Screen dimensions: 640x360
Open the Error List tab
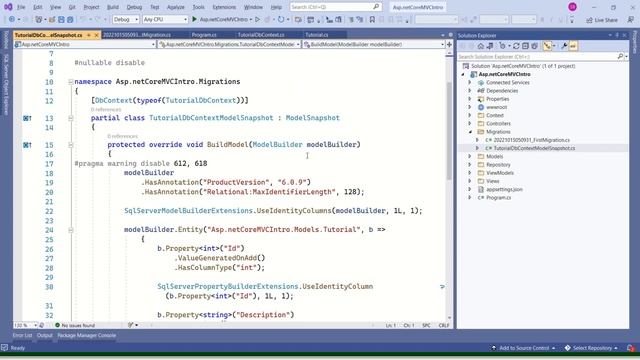pyautogui.click(x=22, y=336)
